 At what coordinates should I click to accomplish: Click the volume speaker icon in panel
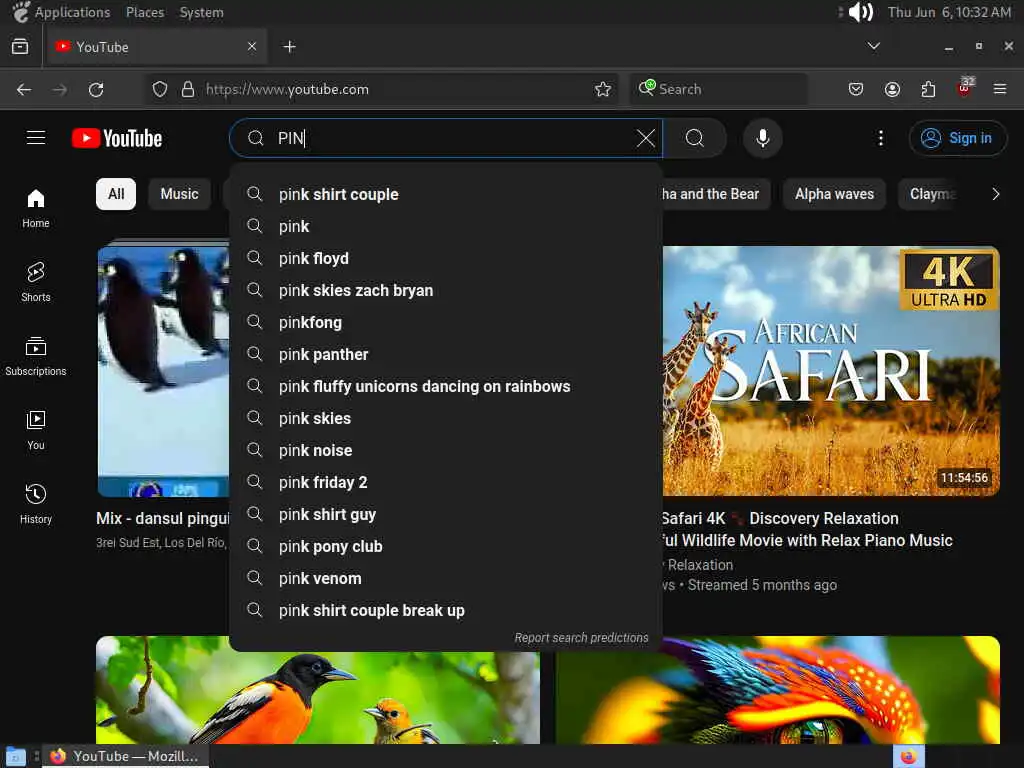pyautogui.click(x=860, y=12)
